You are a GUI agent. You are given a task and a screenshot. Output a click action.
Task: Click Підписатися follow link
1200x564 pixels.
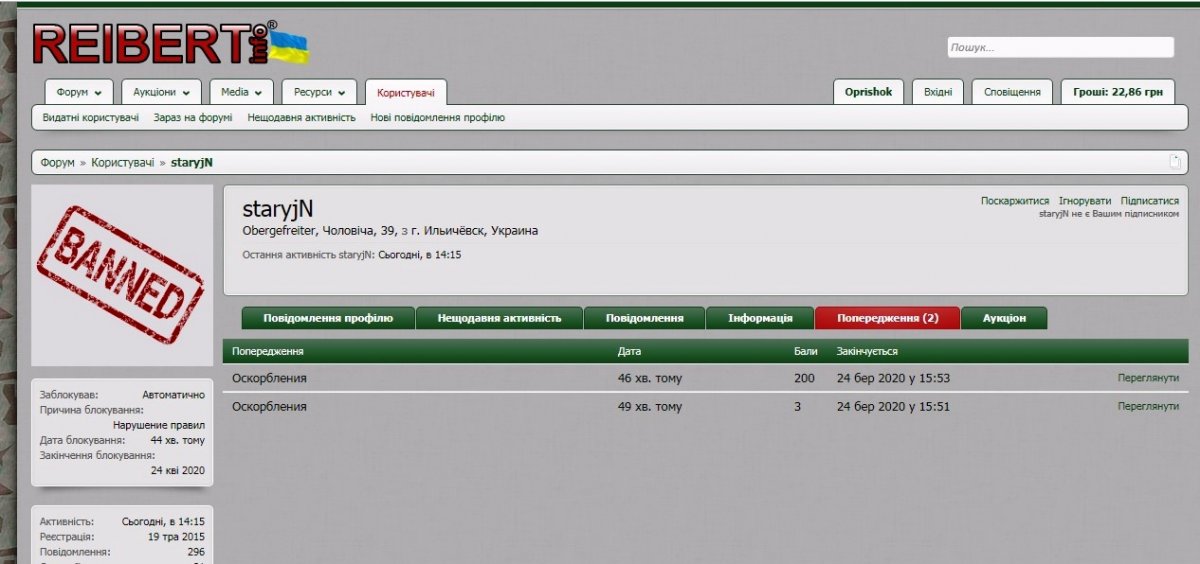click(1150, 201)
